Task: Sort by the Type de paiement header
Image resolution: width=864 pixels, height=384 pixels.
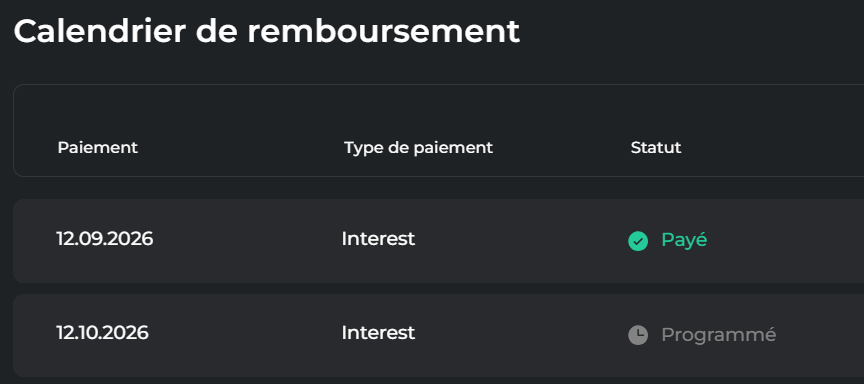Action: pos(418,148)
